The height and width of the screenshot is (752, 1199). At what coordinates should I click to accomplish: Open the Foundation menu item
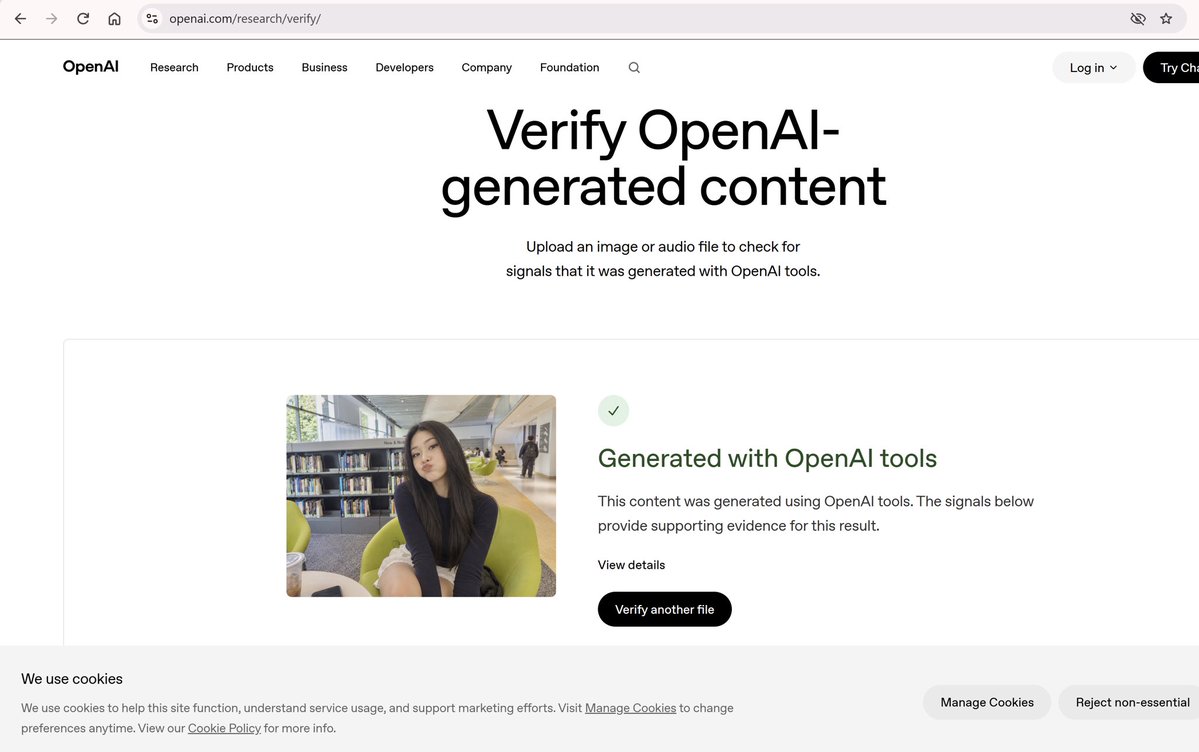[570, 67]
